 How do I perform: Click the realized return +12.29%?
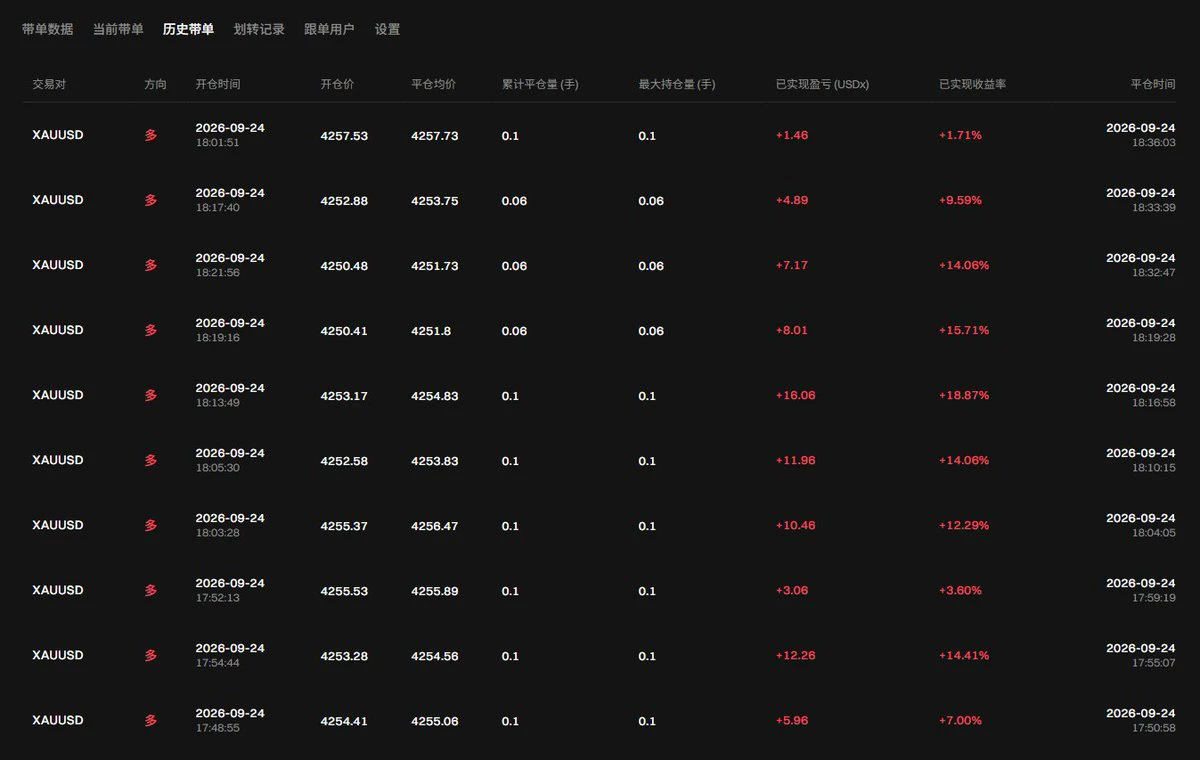[x=964, y=526]
